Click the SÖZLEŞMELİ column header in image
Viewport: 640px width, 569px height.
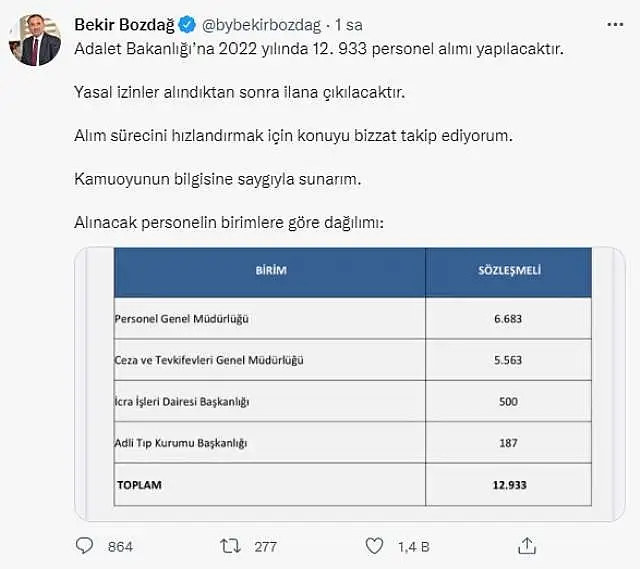[x=509, y=270]
